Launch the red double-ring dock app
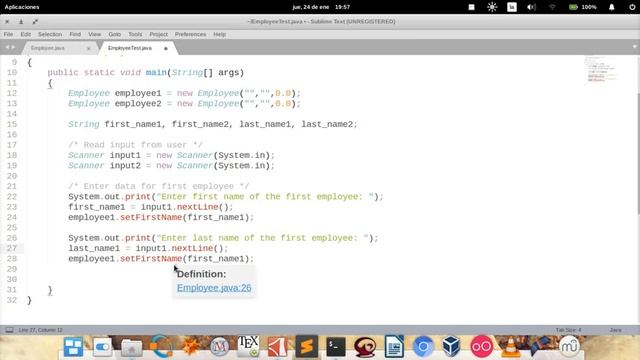Screen dimensions: 640x360 click(x=481, y=347)
